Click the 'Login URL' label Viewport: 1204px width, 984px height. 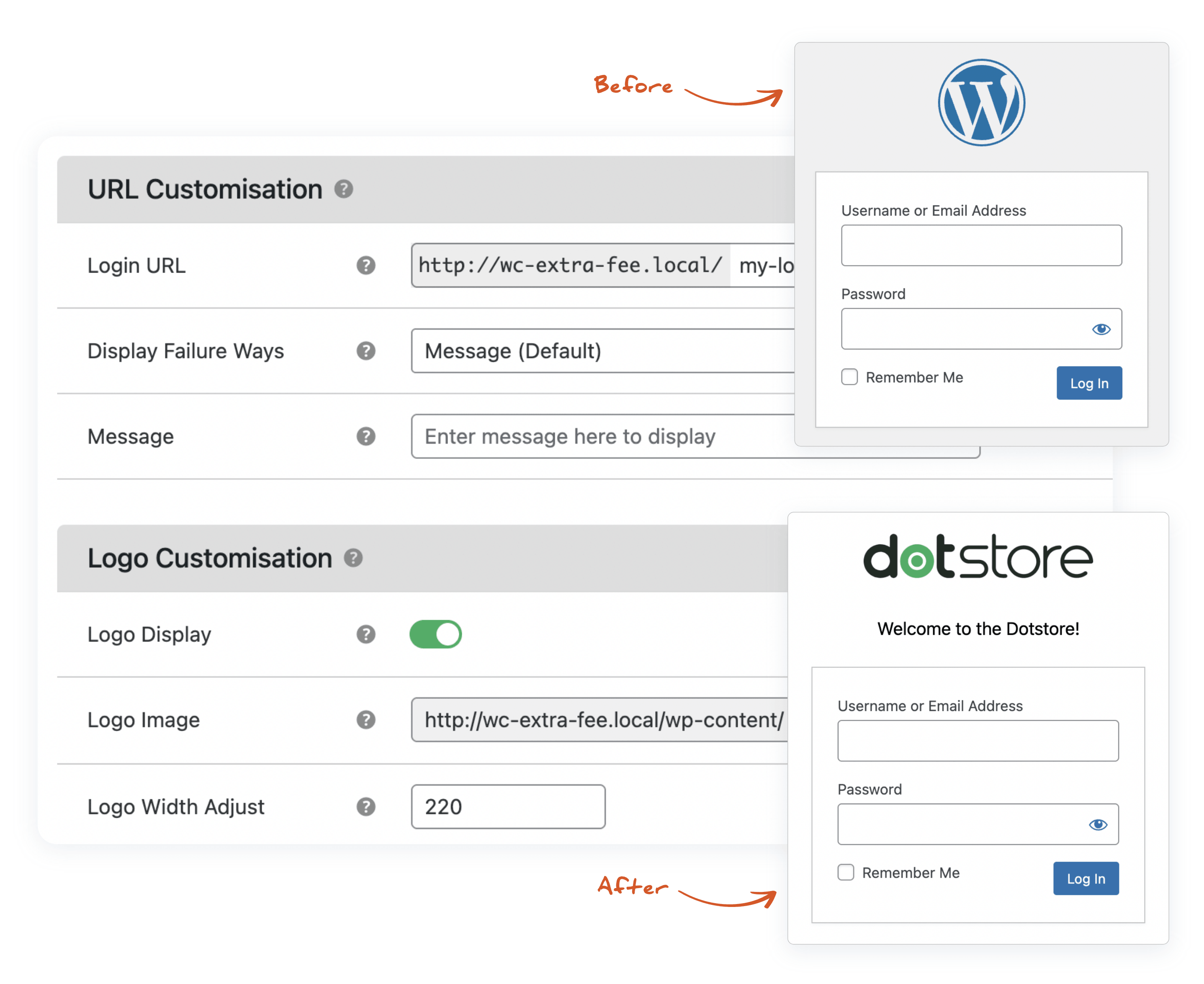coord(136,265)
